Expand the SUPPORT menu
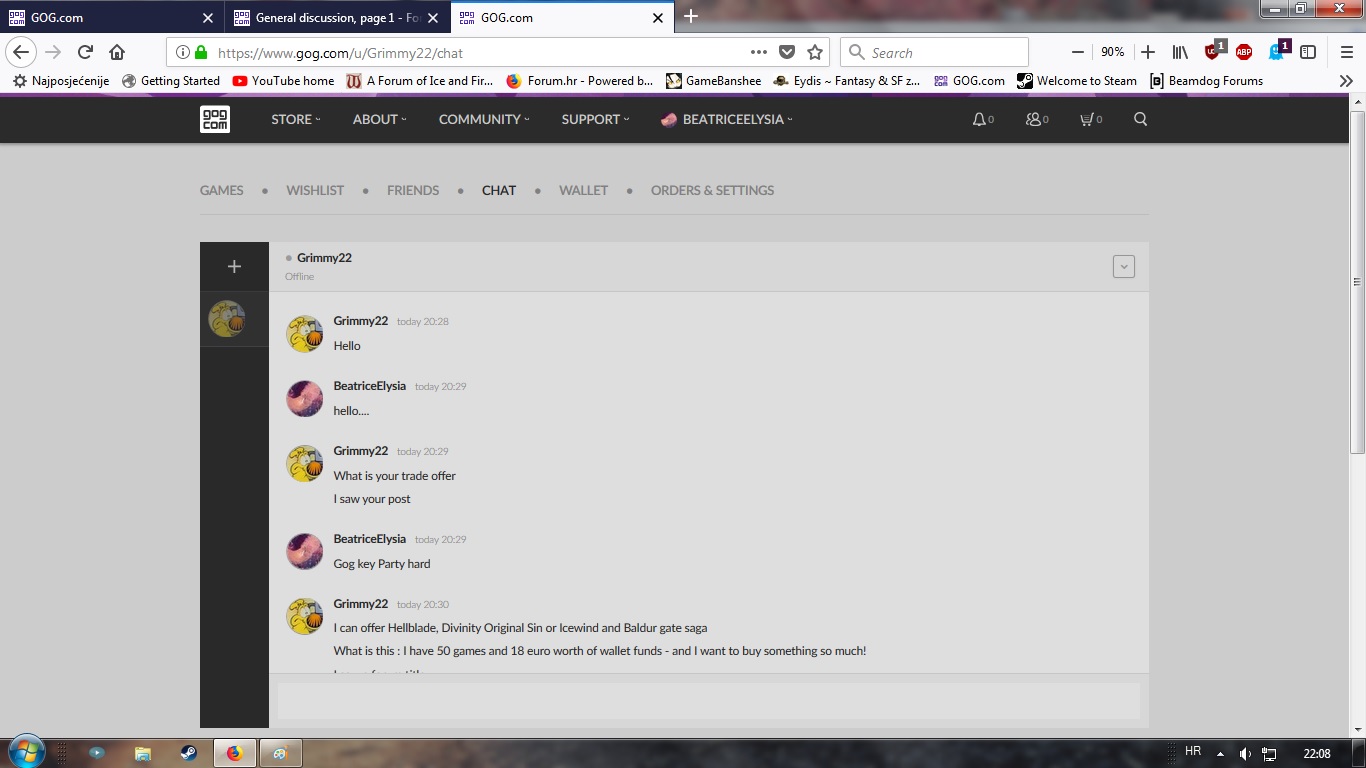 (x=595, y=119)
